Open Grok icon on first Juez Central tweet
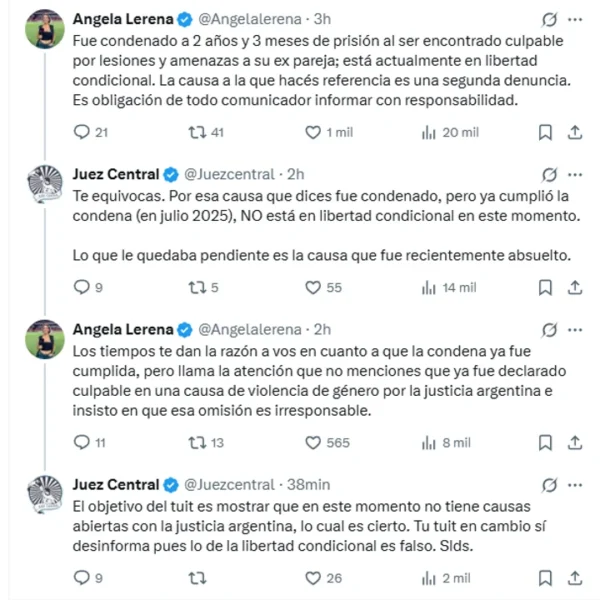 click(548, 175)
